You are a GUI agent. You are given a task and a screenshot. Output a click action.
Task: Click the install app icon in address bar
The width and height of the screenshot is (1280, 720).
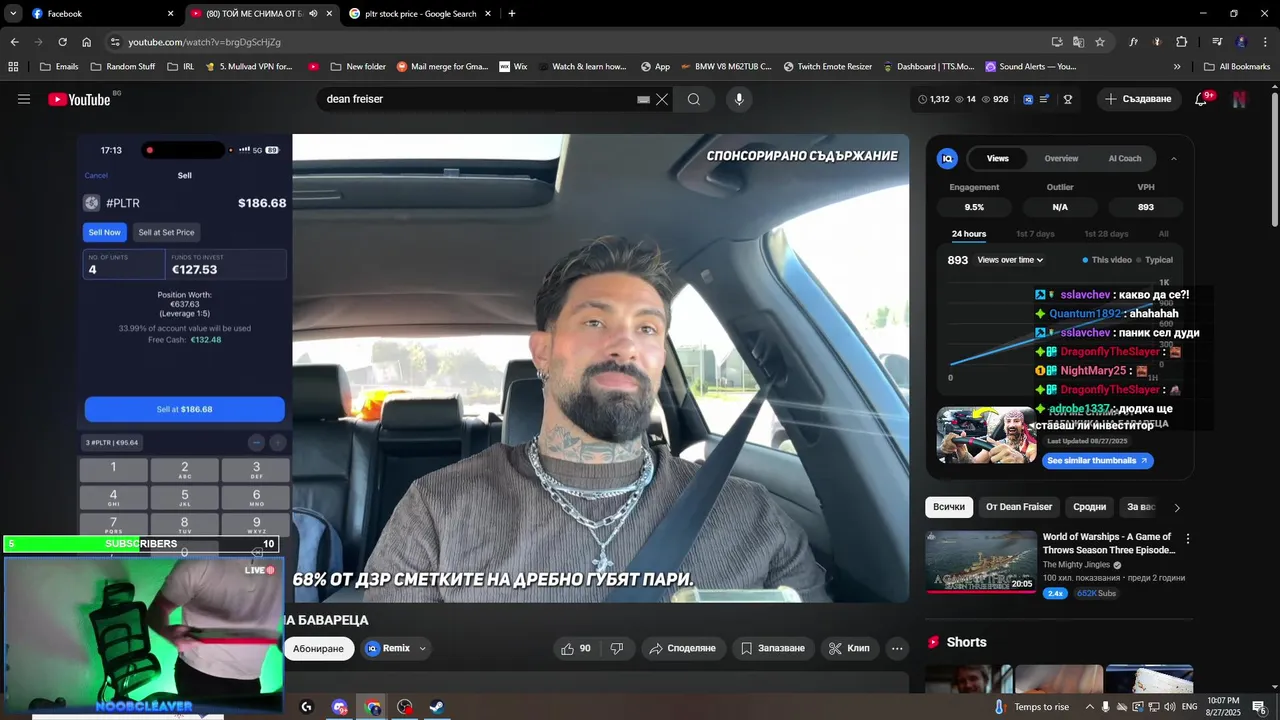(x=1057, y=42)
